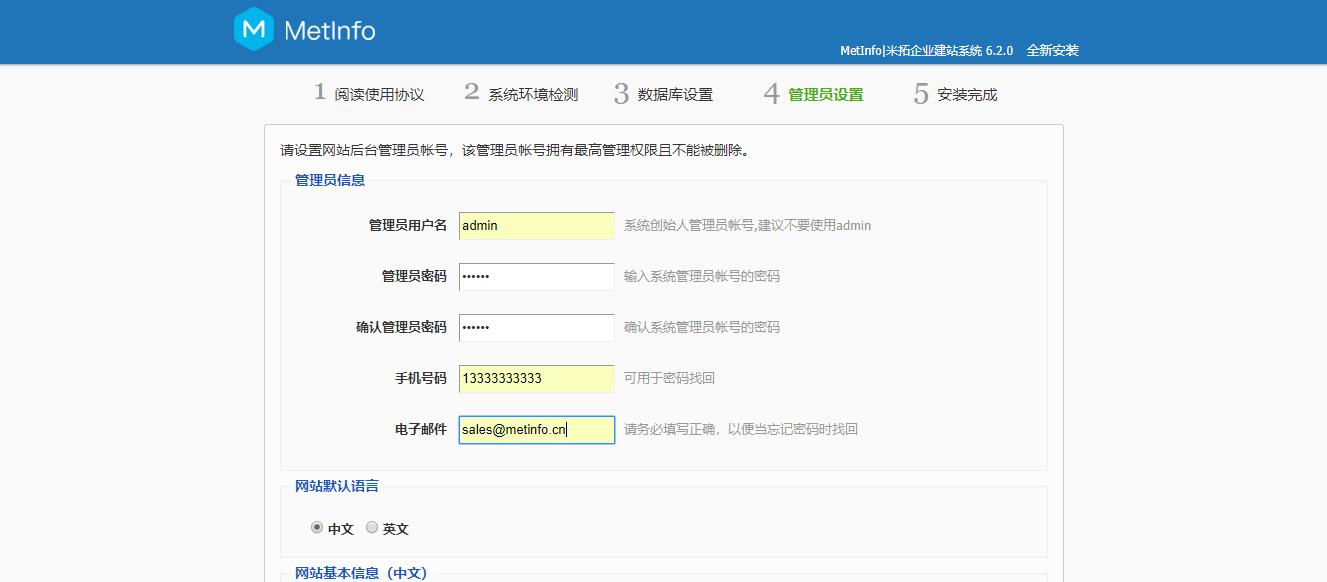
Task: Click the 请设置网站后台管理员帐号 instruction text
Action: point(515,151)
